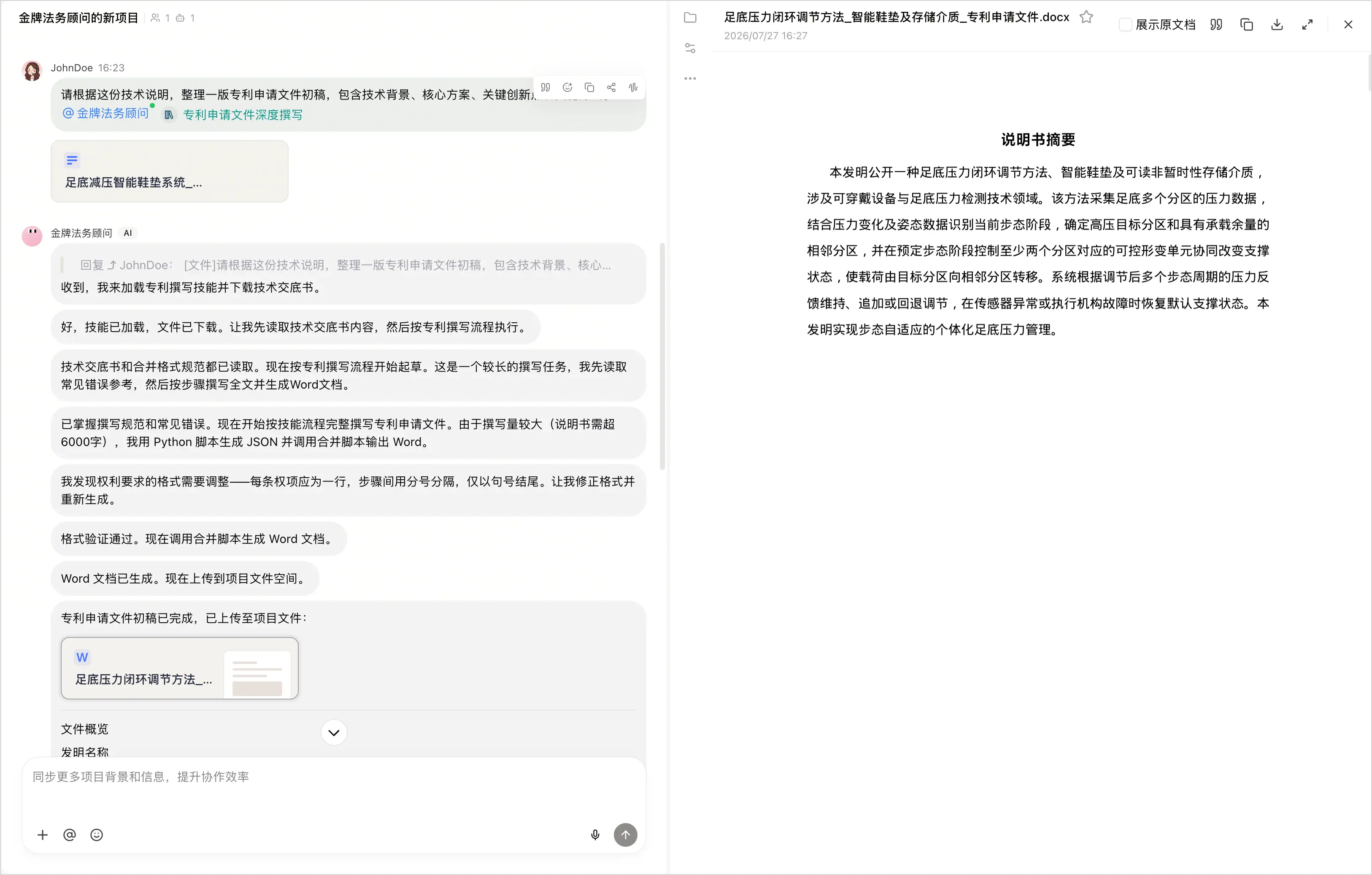Add an emoji reaction to JohnDoe's message
The image size is (1372, 875).
click(x=567, y=87)
